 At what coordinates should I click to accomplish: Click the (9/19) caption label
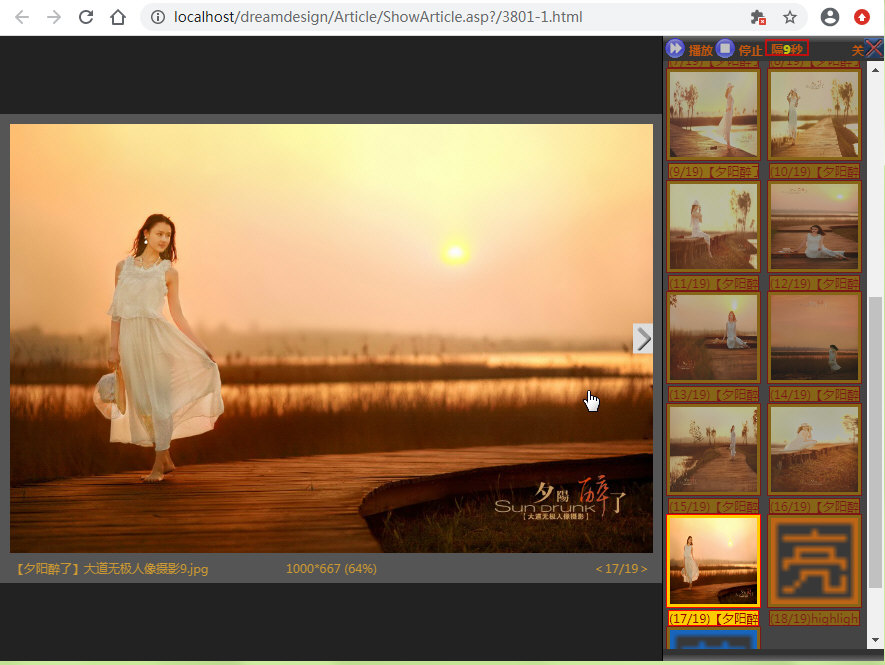tap(713, 171)
